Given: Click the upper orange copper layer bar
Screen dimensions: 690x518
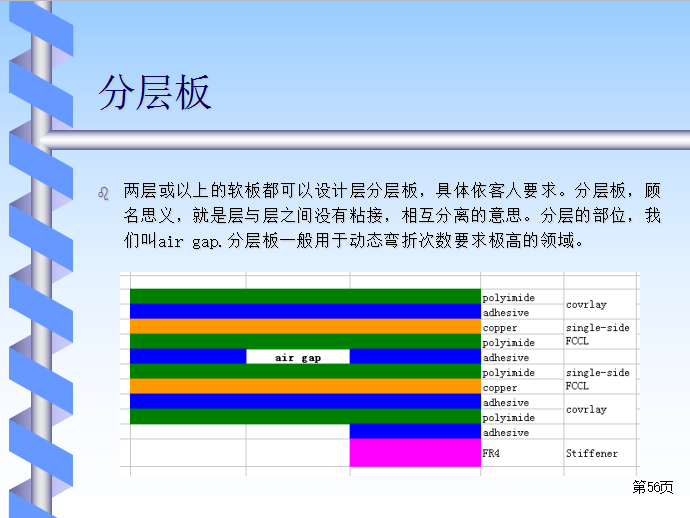Looking at the screenshot, I should [x=305, y=327].
